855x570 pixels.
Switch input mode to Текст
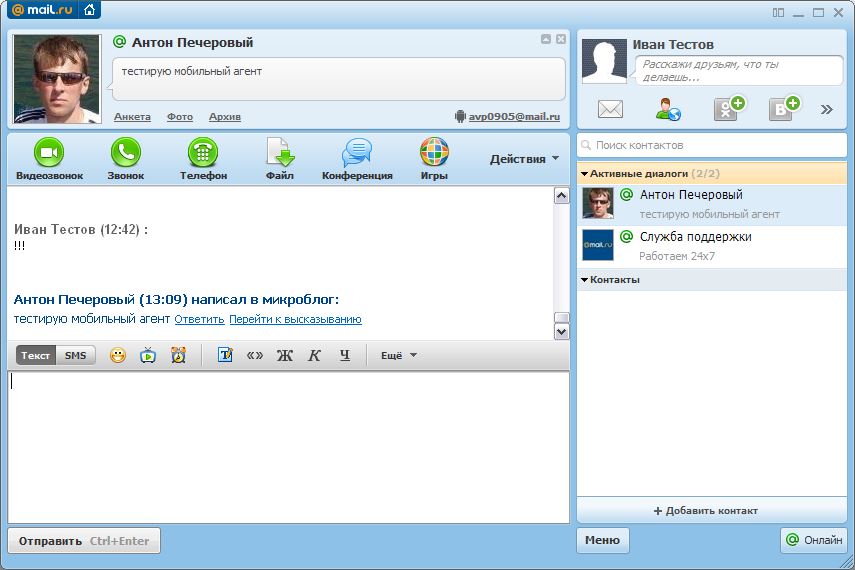(35, 356)
